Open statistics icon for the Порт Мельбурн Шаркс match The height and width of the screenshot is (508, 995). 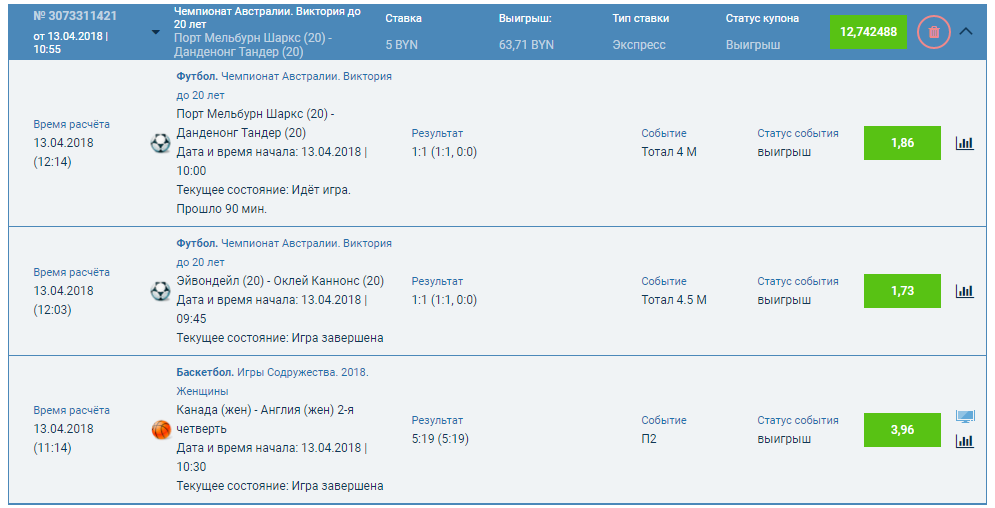click(965, 143)
